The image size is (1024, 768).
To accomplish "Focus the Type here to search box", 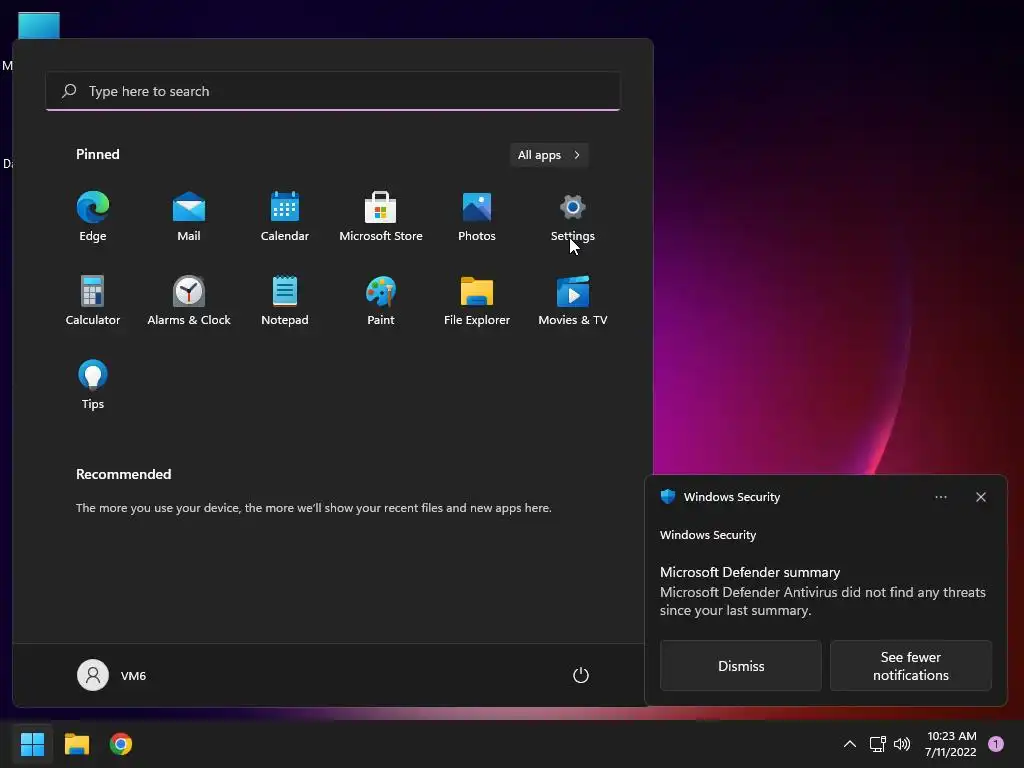I will pyautogui.click(x=333, y=91).
